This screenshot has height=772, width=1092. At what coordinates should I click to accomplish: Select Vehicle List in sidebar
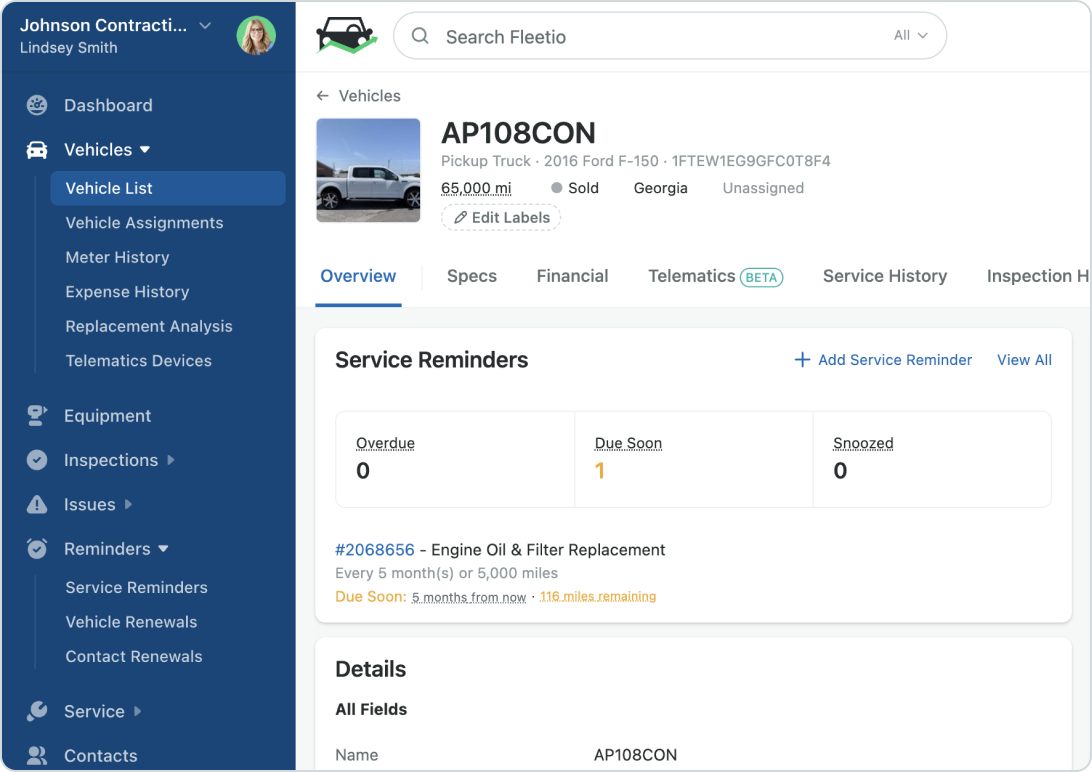click(x=168, y=189)
